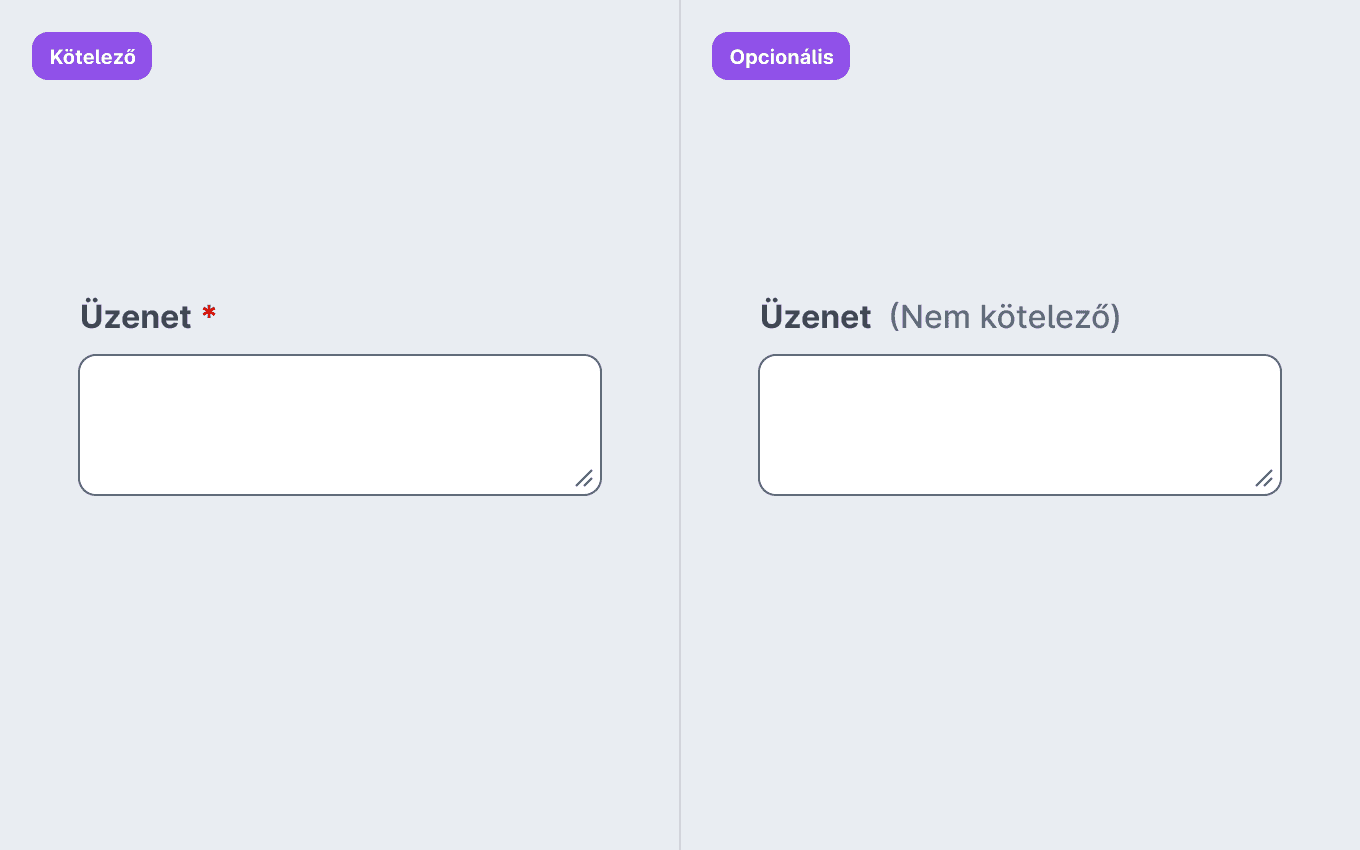Screen dimensions: 1360x850
Task: Click the Kötelező purple badge
Action: [x=92, y=56]
